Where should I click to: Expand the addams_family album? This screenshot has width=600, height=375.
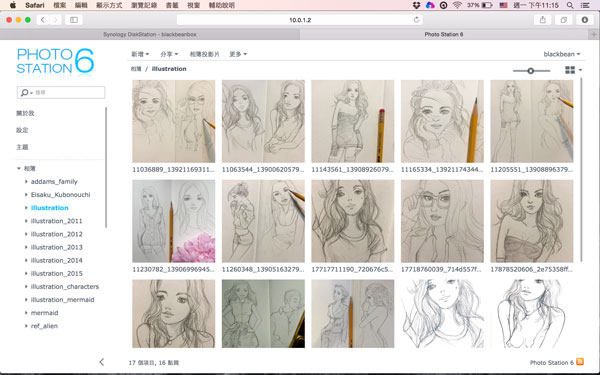pyautogui.click(x=26, y=182)
